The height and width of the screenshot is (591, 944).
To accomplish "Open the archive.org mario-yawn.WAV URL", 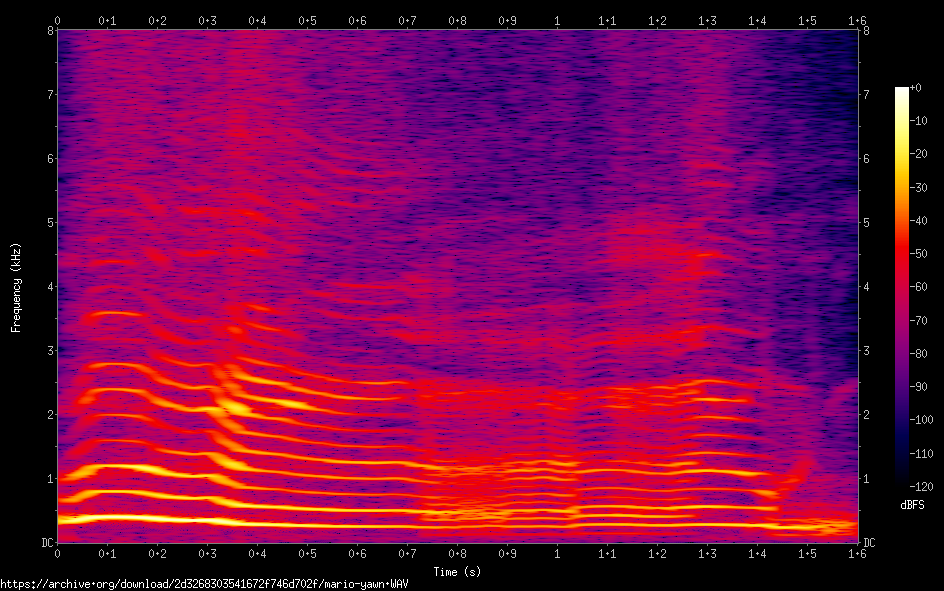I will [x=204, y=583].
